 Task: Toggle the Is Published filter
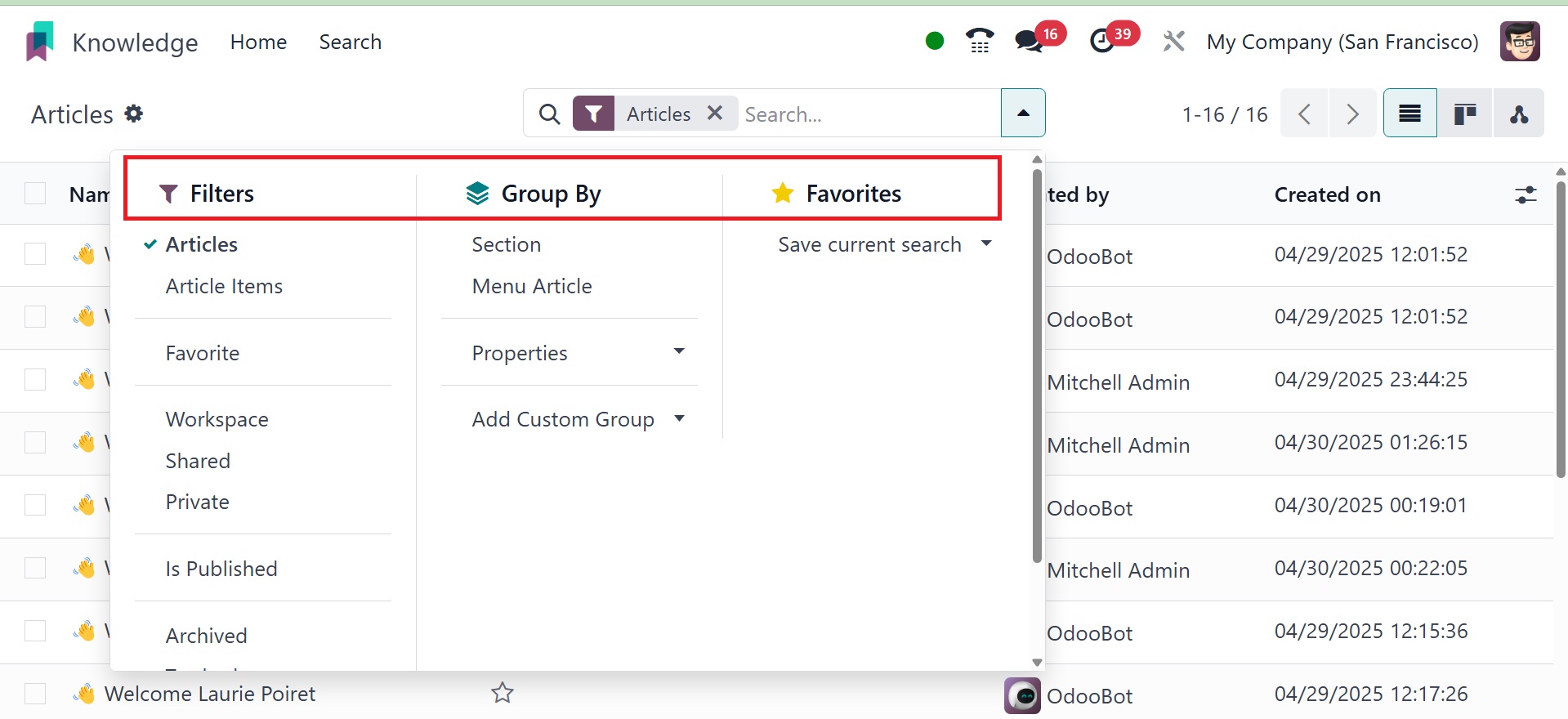click(x=221, y=569)
